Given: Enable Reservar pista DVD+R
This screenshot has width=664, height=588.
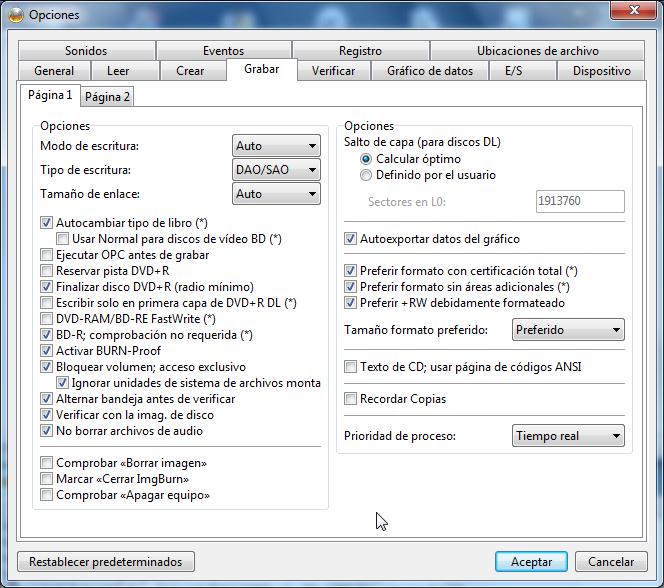Looking at the screenshot, I should [46, 271].
